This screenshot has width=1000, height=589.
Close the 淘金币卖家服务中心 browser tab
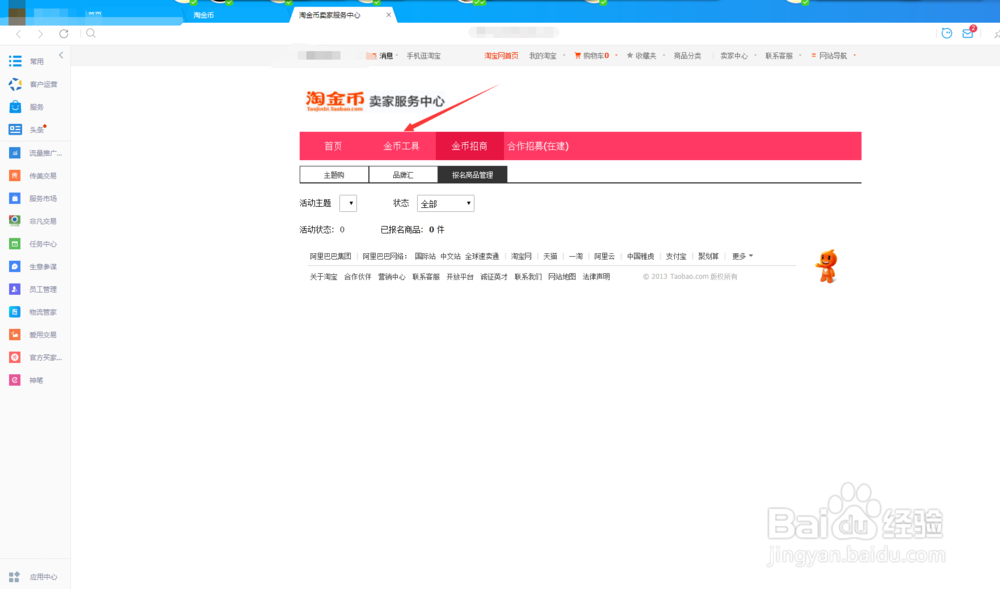tap(388, 15)
